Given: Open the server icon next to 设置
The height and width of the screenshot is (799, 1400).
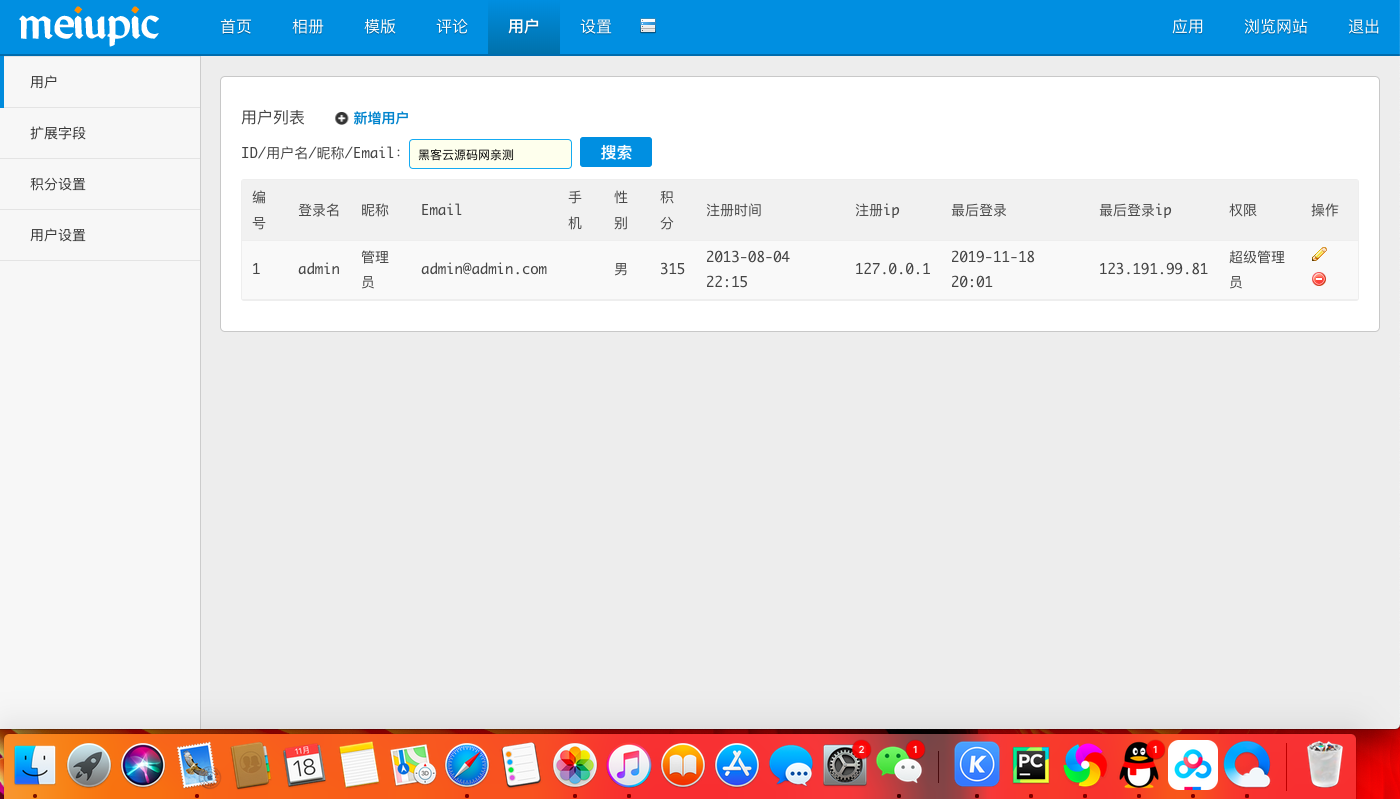Looking at the screenshot, I should (648, 26).
